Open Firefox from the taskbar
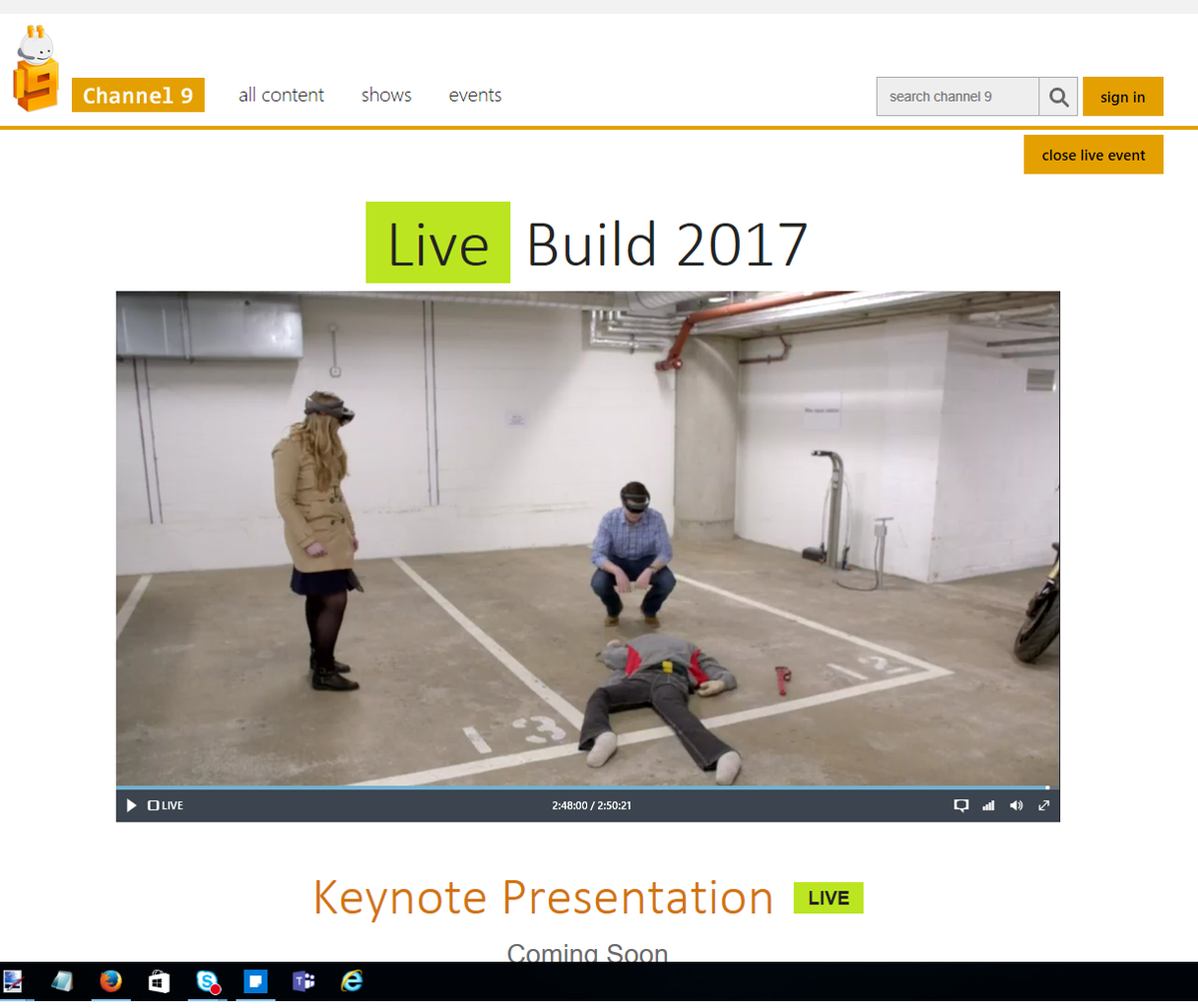The image size is (1198, 1008). click(110, 981)
